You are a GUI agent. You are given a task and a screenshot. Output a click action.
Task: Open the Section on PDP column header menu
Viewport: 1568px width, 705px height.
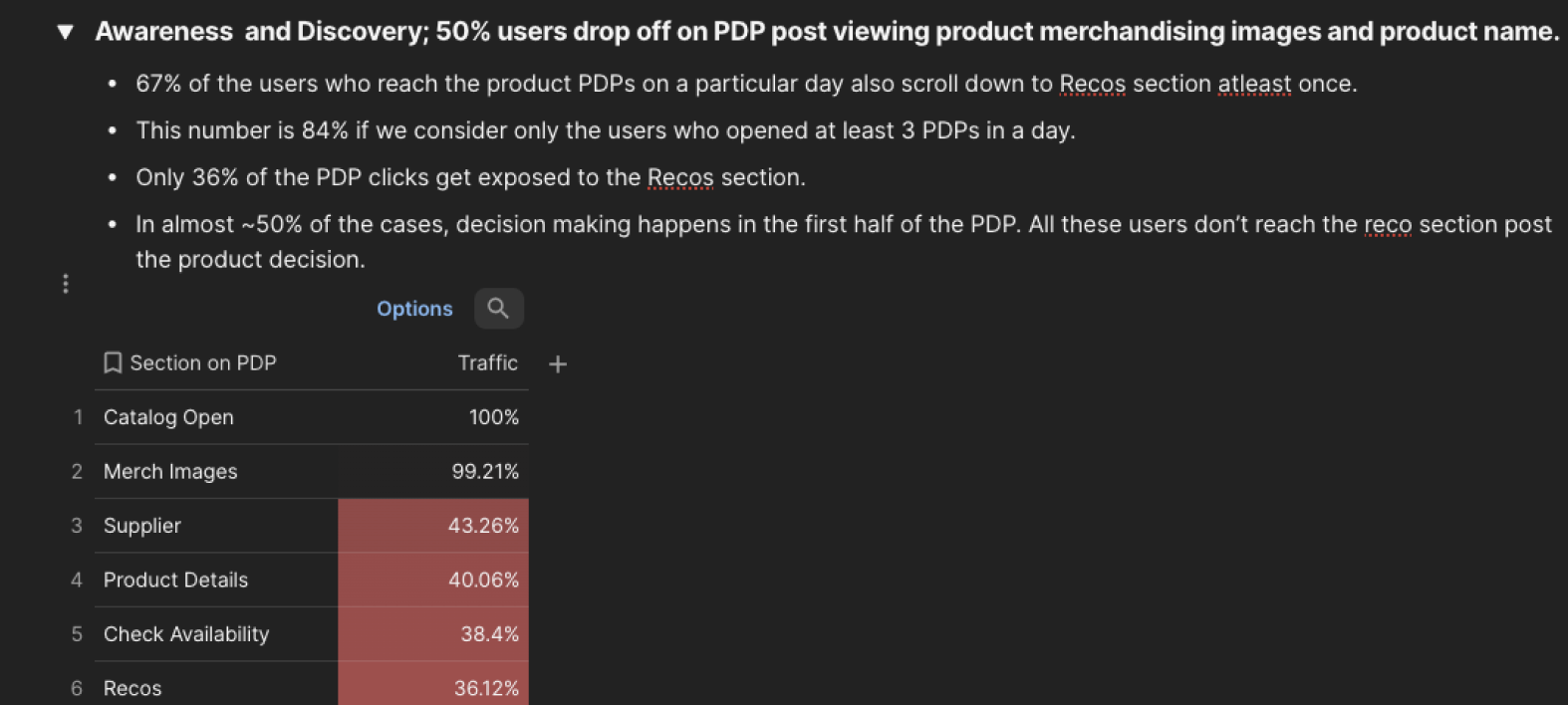[202, 362]
